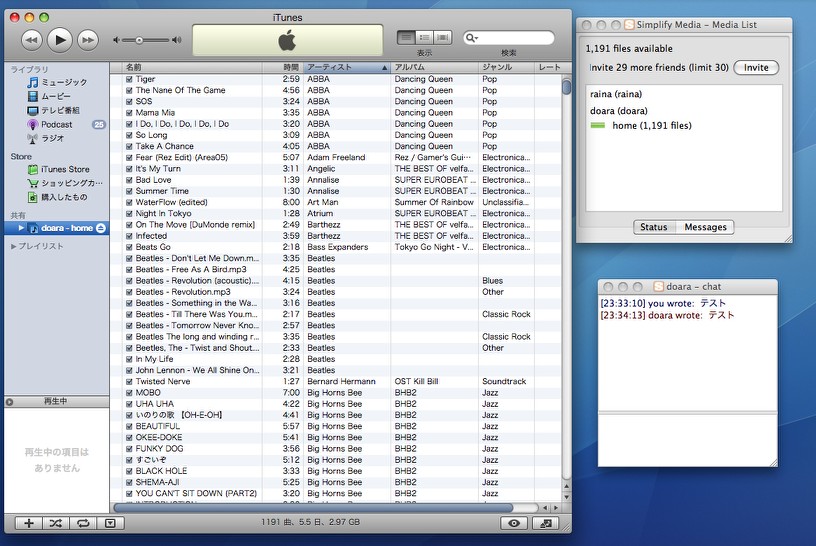Click the vertical scrollbar in song list

point(567,86)
